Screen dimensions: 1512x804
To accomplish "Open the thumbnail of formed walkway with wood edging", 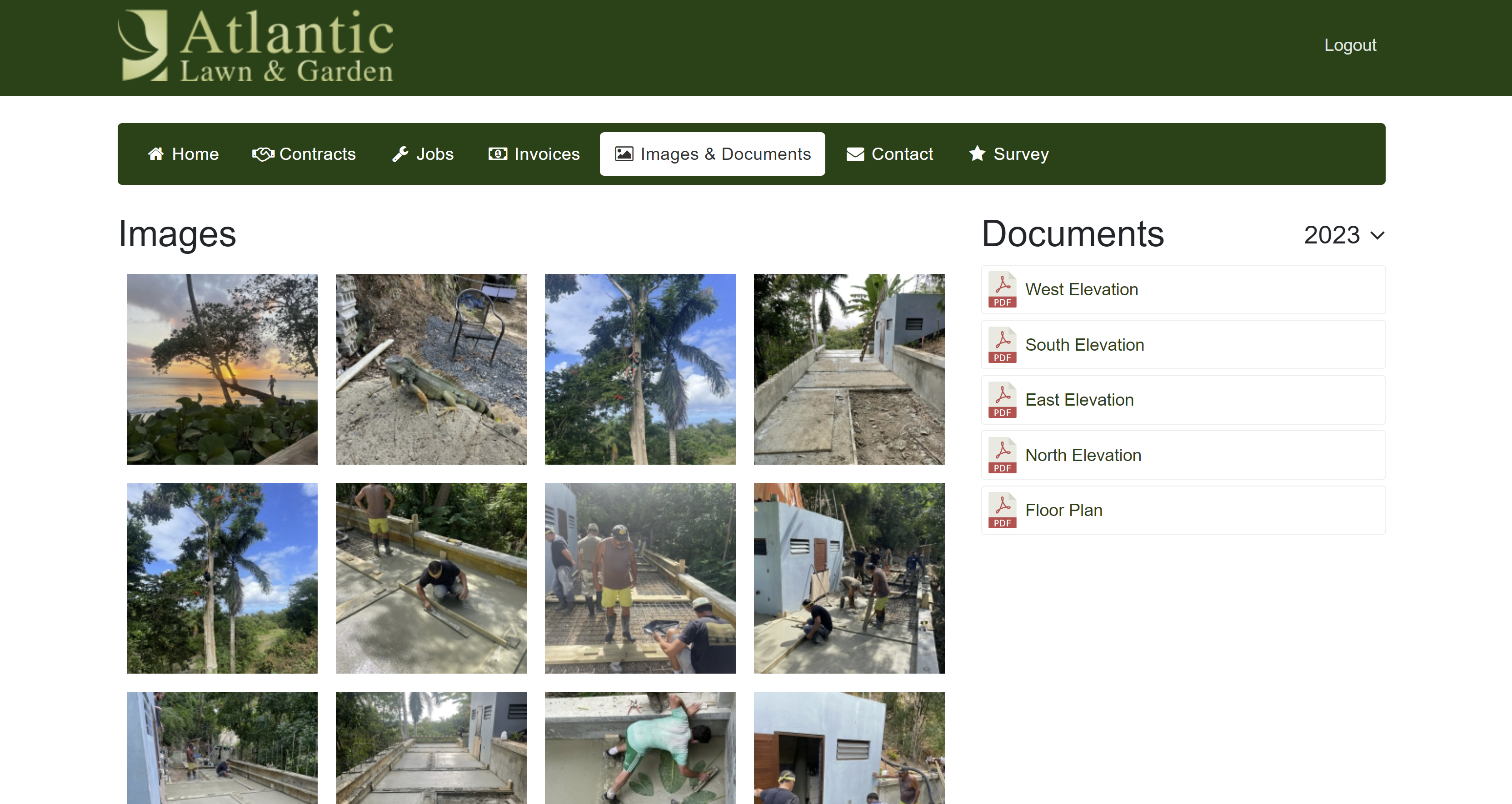I will point(431,748).
